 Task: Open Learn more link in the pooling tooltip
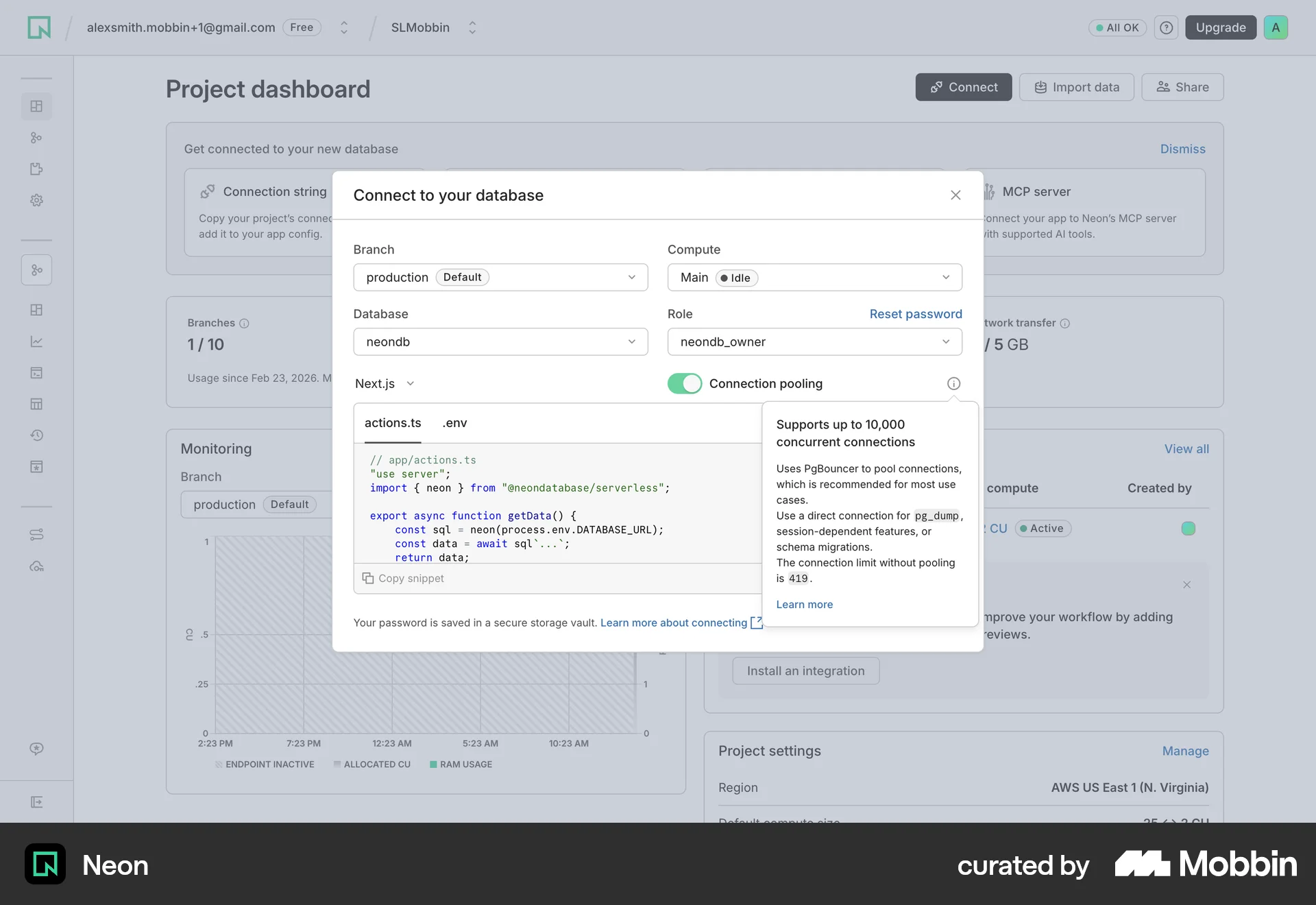pos(804,604)
